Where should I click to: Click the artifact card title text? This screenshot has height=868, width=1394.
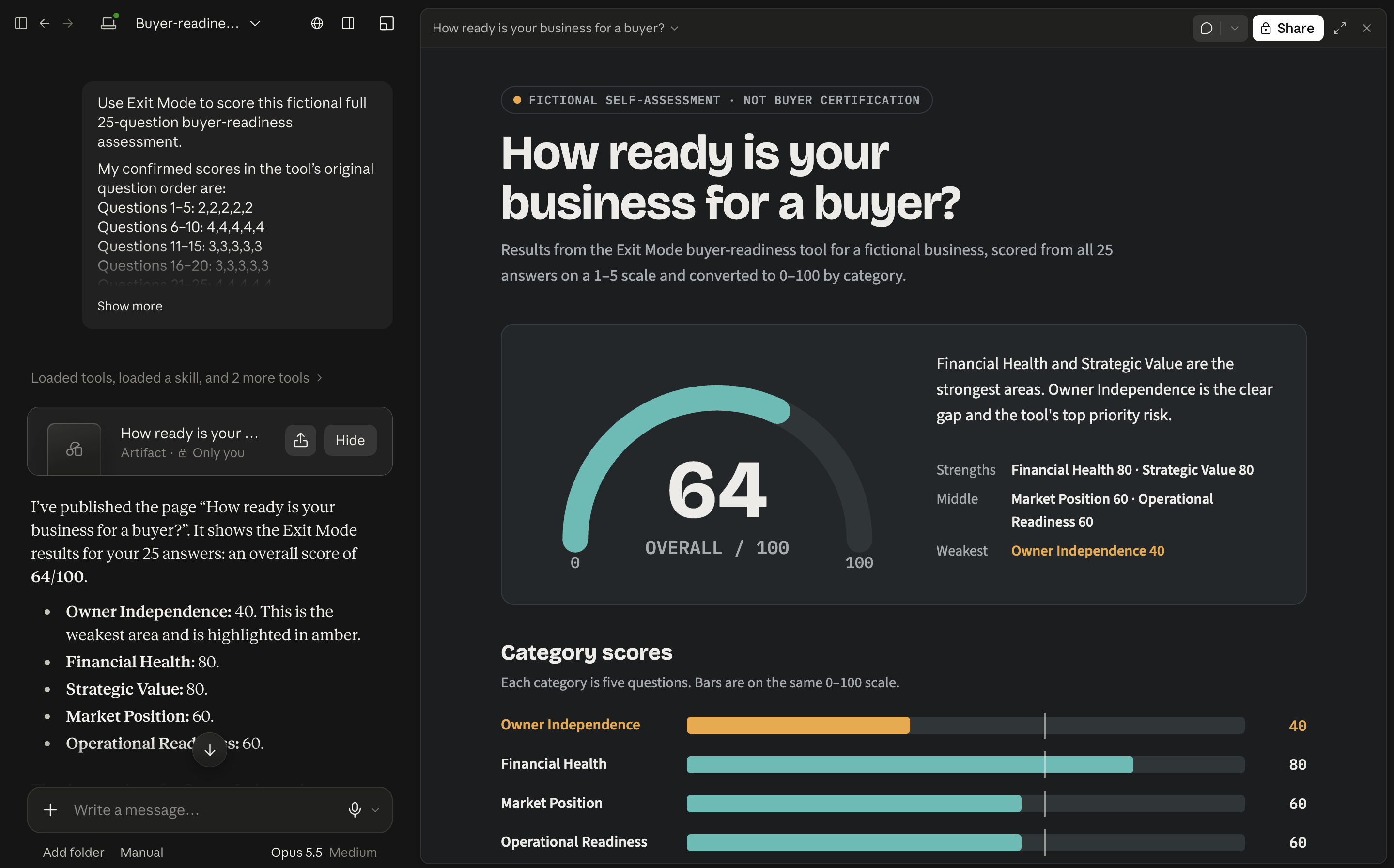(x=189, y=434)
